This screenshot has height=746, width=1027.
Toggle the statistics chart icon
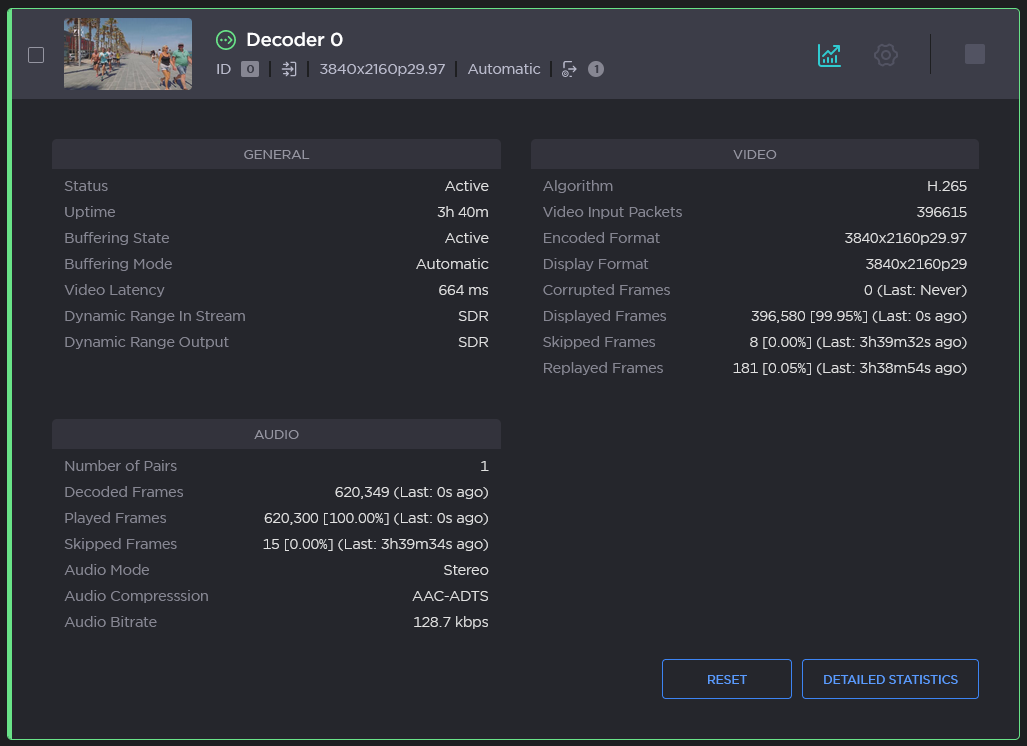(829, 55)
